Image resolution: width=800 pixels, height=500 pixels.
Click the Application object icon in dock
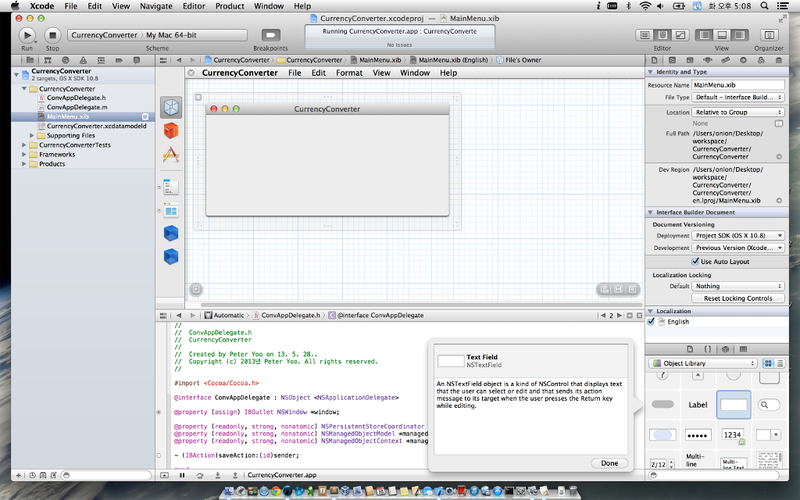(x=171, y=154)
